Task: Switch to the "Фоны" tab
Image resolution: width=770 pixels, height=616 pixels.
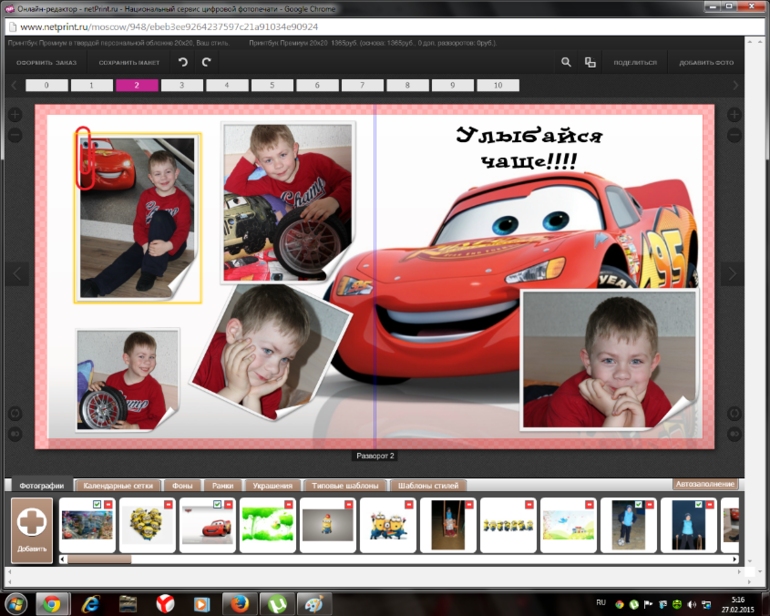Action: click(182, 485)
